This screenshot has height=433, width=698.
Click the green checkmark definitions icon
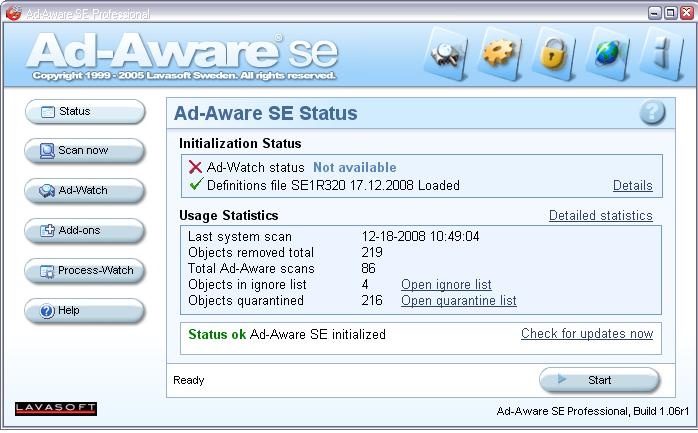pos(196,183)
